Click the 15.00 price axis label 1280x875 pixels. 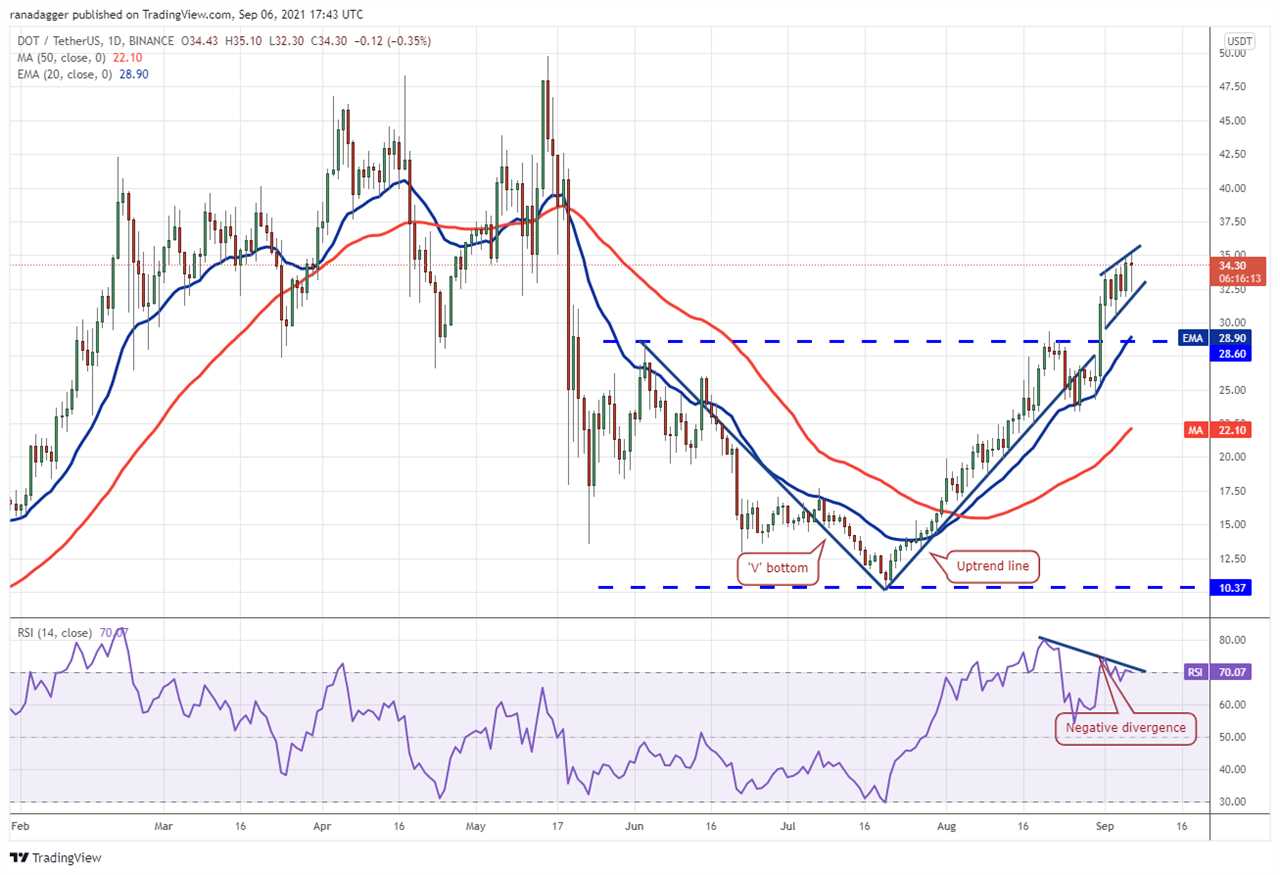pyautogui.click(x=1232, y=525)
